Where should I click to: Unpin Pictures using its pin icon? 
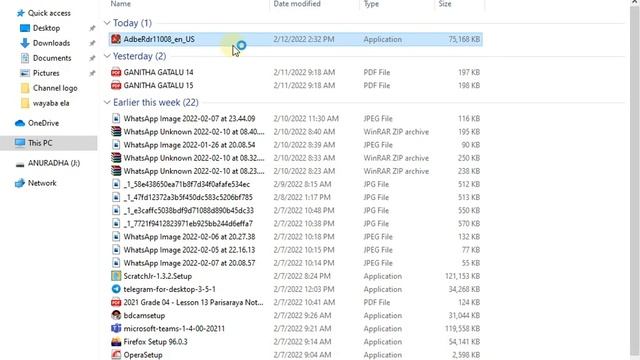(92, 73)
